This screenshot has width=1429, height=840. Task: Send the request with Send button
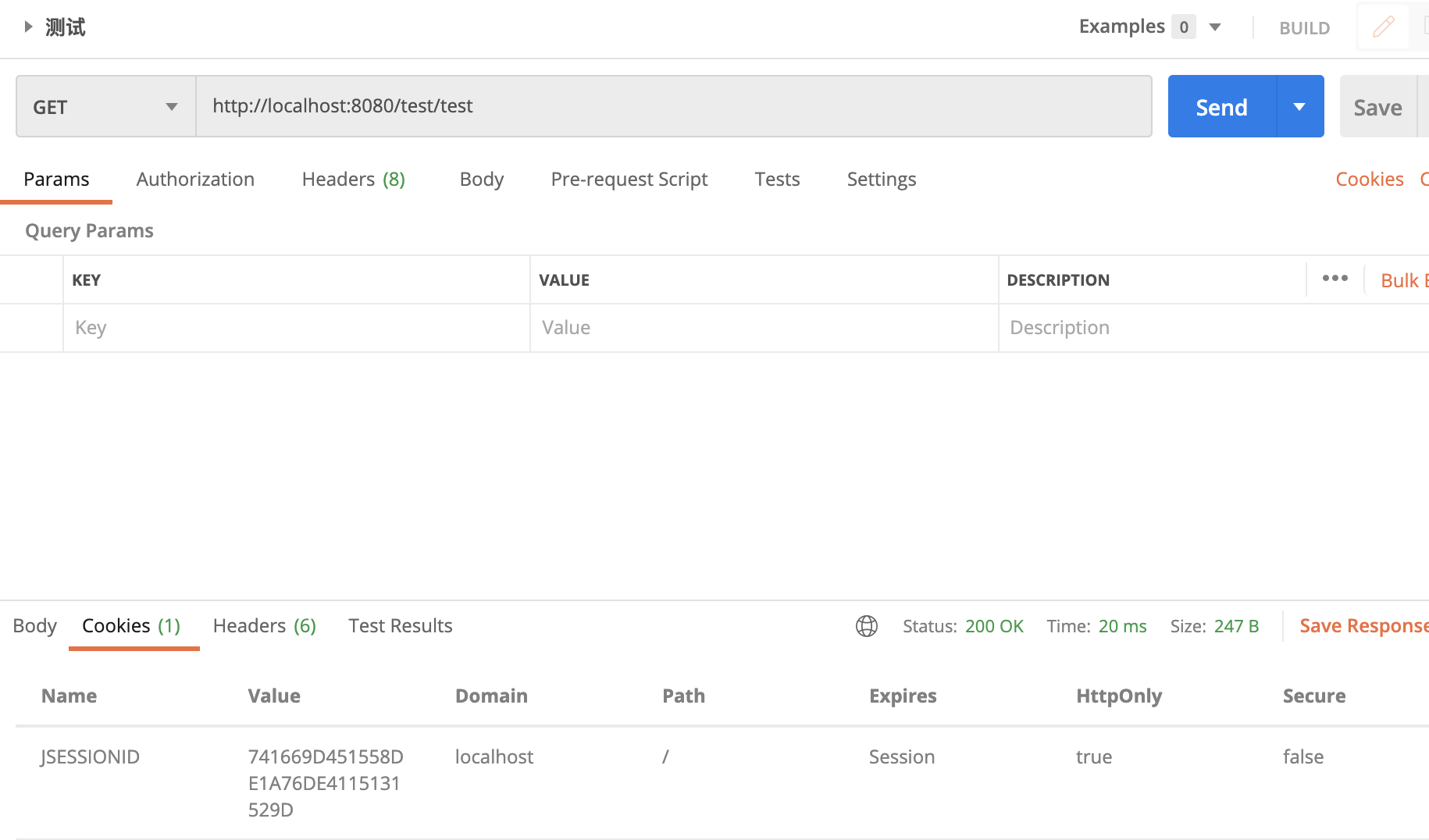1222,106
